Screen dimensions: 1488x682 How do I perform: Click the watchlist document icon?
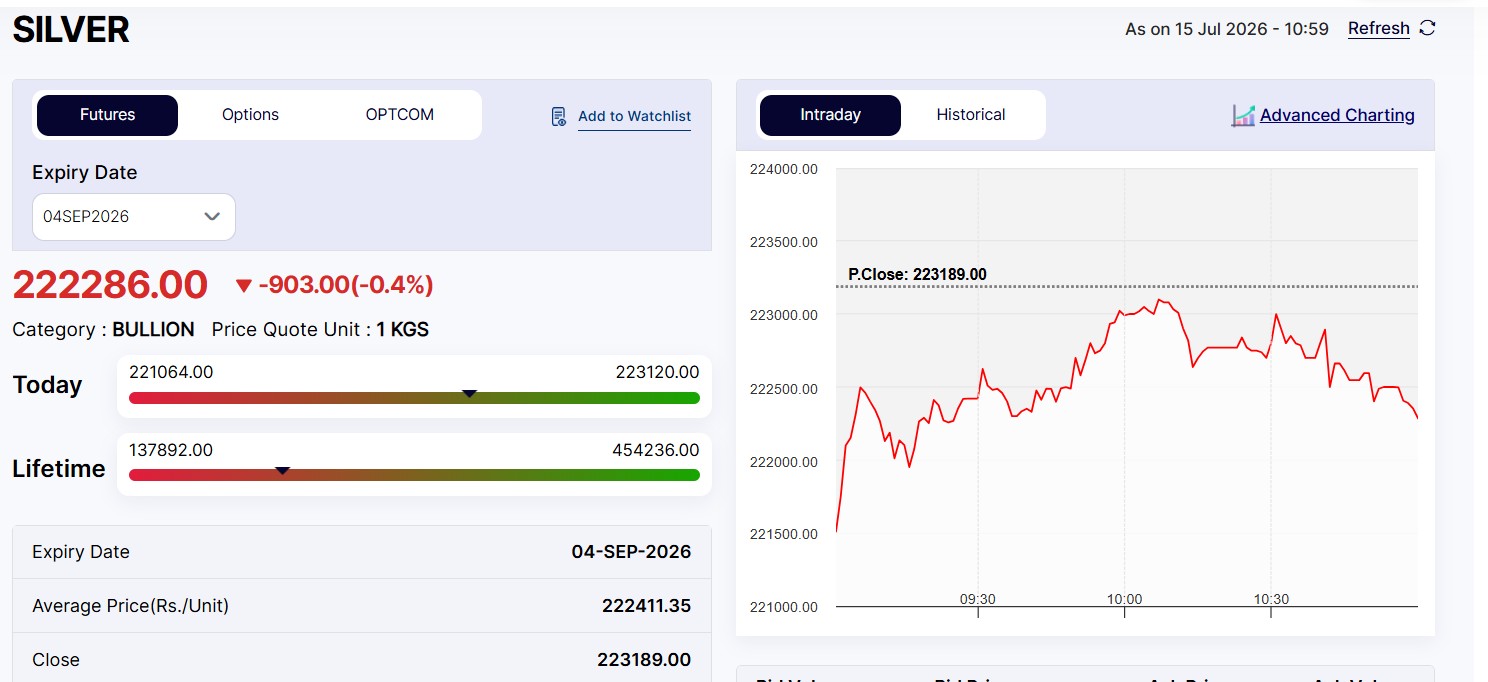[559, 117]
